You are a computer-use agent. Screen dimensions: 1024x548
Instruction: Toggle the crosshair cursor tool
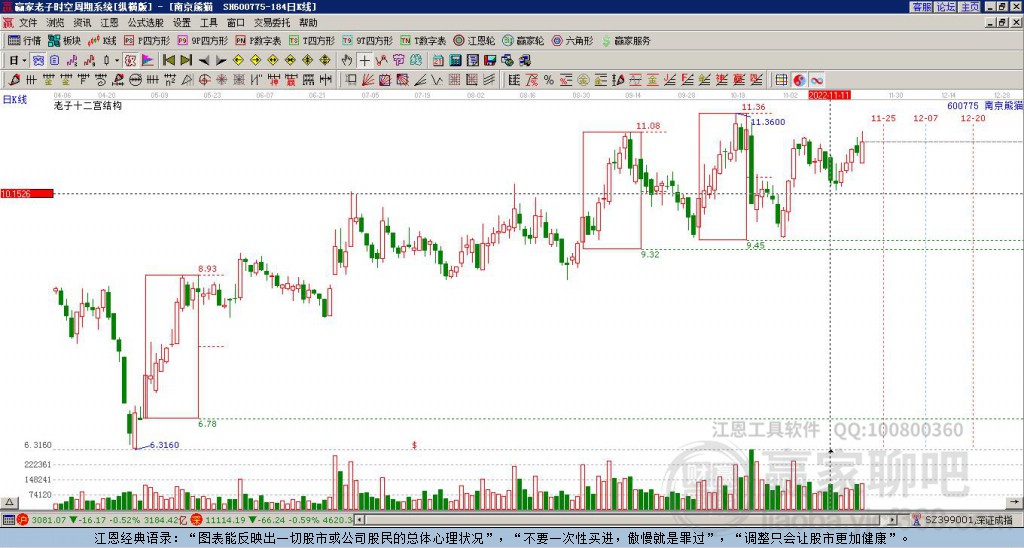pos(364,60)
